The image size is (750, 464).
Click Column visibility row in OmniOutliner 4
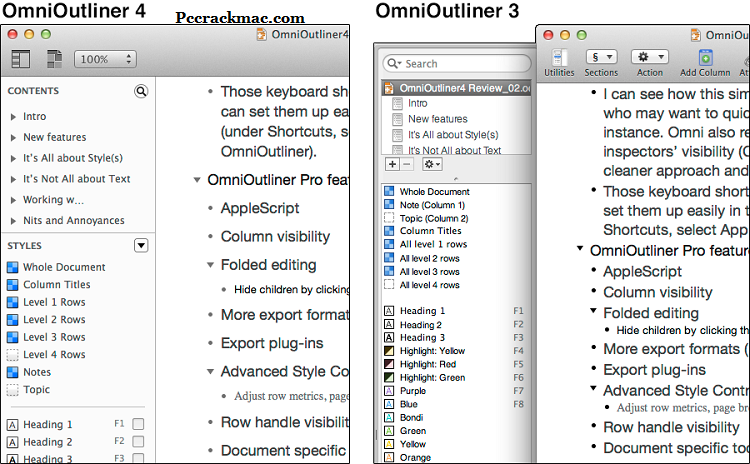tap(275, 236)
